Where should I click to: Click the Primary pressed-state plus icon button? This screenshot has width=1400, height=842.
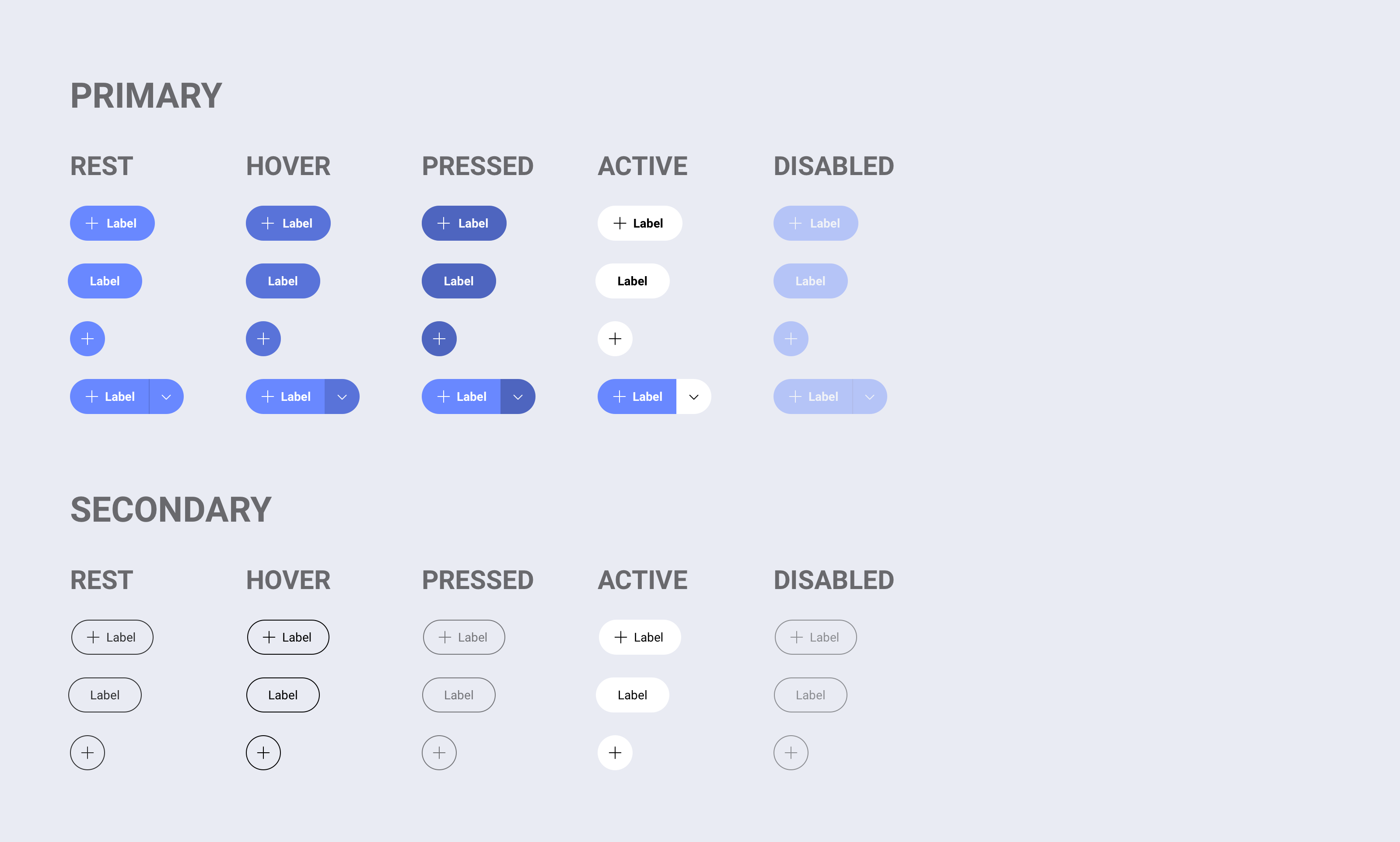[x=439, y=339]
